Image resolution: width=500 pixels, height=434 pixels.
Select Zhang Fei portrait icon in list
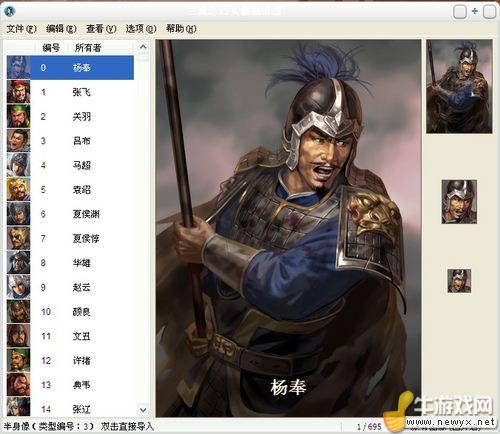(x=18, y=92)
